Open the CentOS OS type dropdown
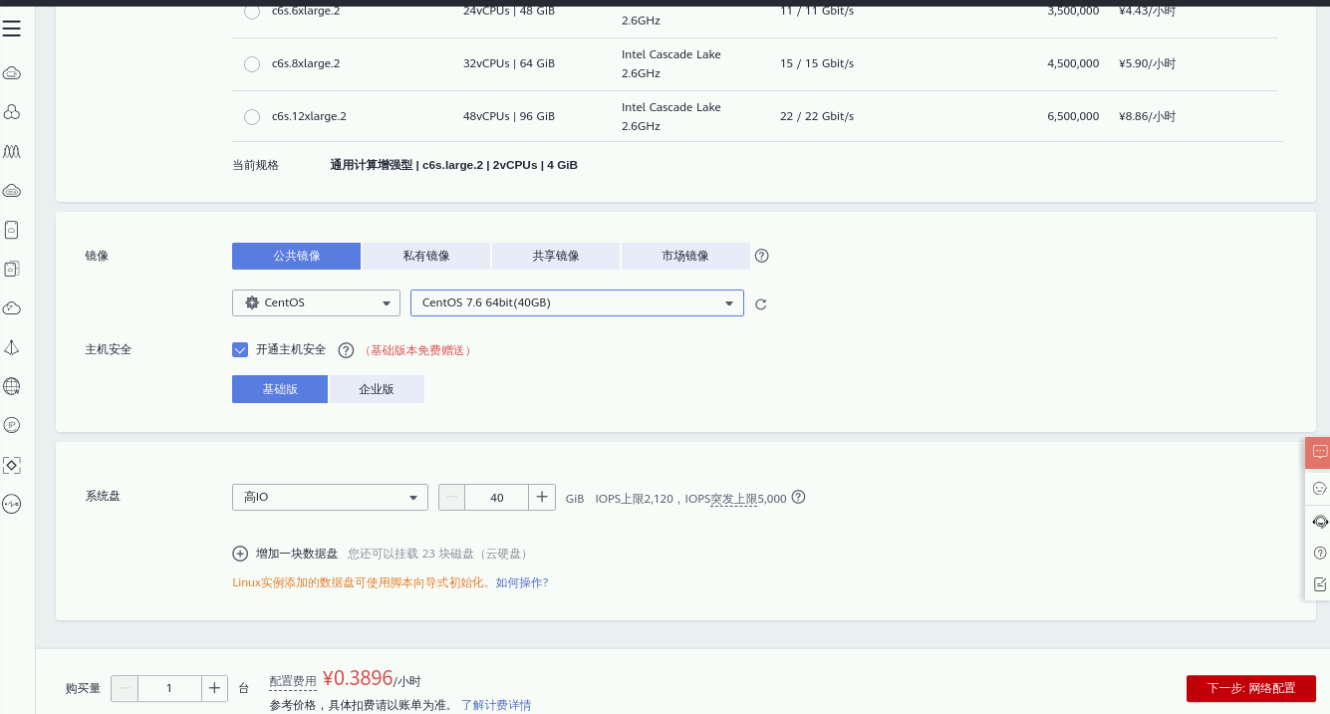This screenshot has height=714, width=1330. point(316,303)
